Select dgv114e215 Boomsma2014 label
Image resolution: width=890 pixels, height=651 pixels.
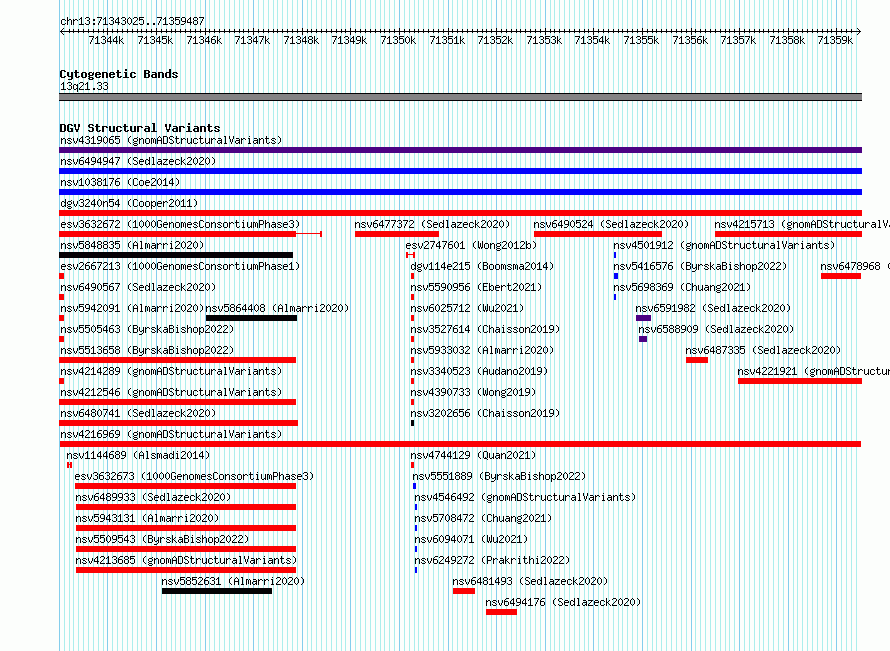[482, 266]
